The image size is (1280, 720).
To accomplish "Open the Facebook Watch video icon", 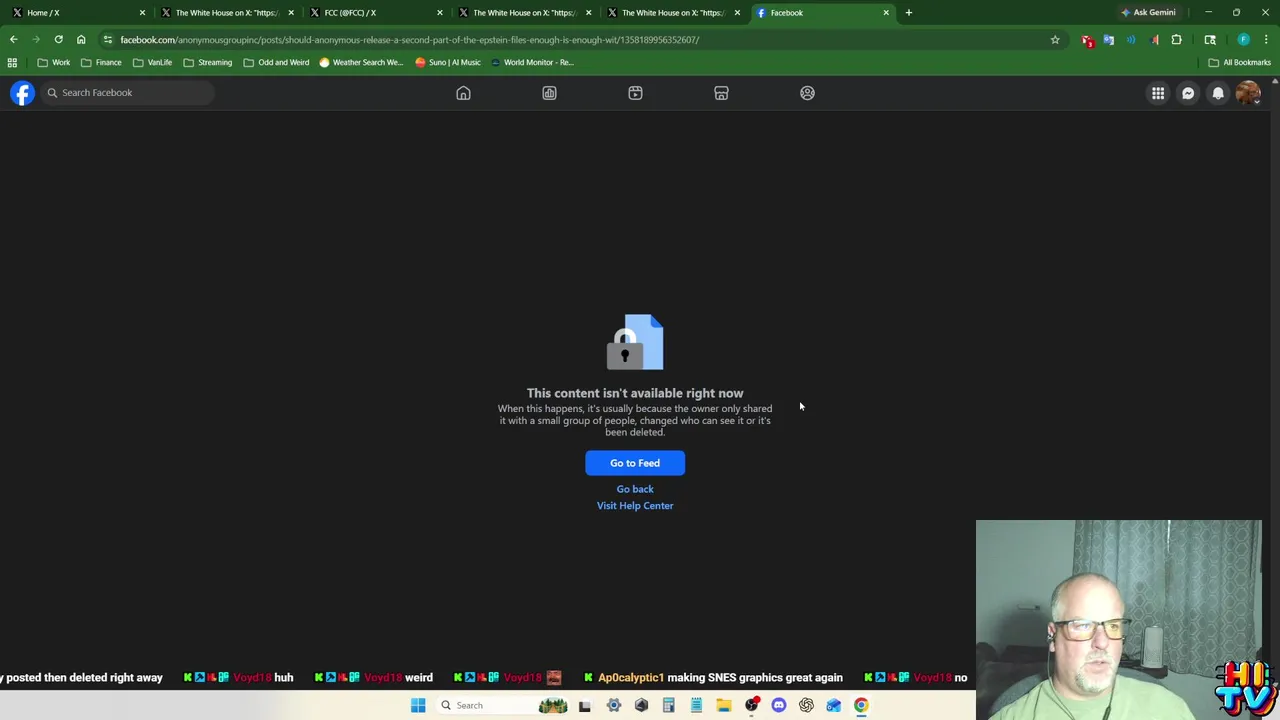I will pyautogui.click(x=635, y=93).
